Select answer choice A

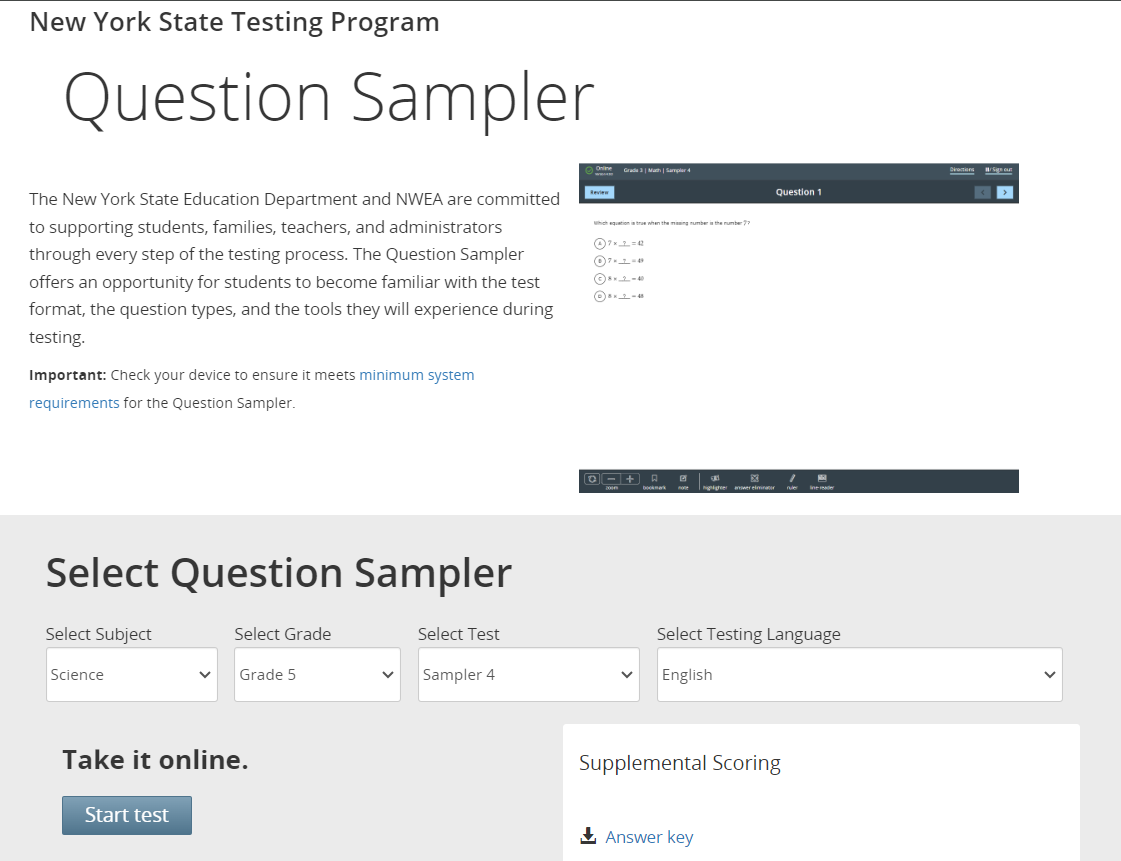[599, 243]
